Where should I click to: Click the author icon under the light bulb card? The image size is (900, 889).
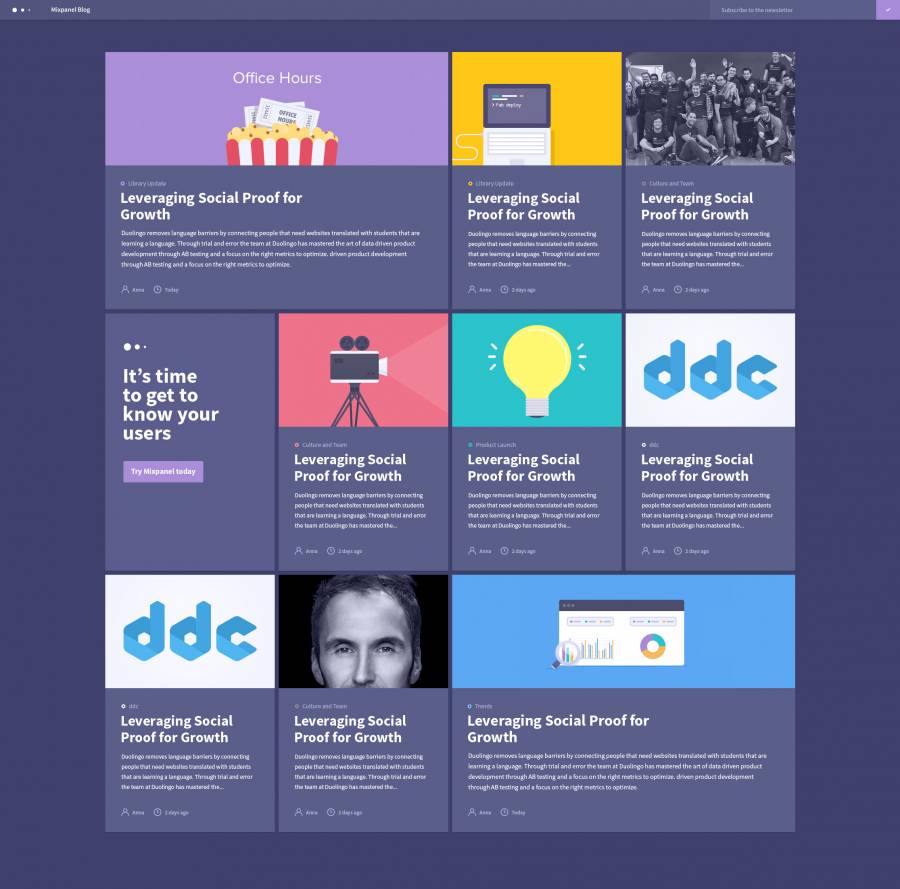472,551
